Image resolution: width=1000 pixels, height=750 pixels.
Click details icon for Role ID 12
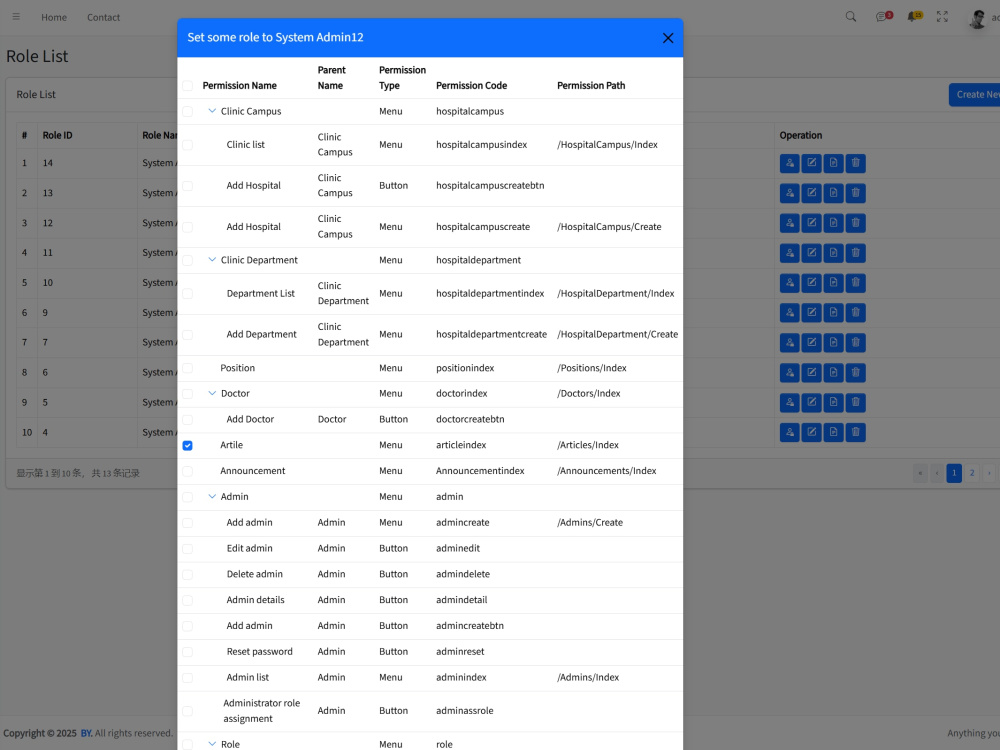834,223
